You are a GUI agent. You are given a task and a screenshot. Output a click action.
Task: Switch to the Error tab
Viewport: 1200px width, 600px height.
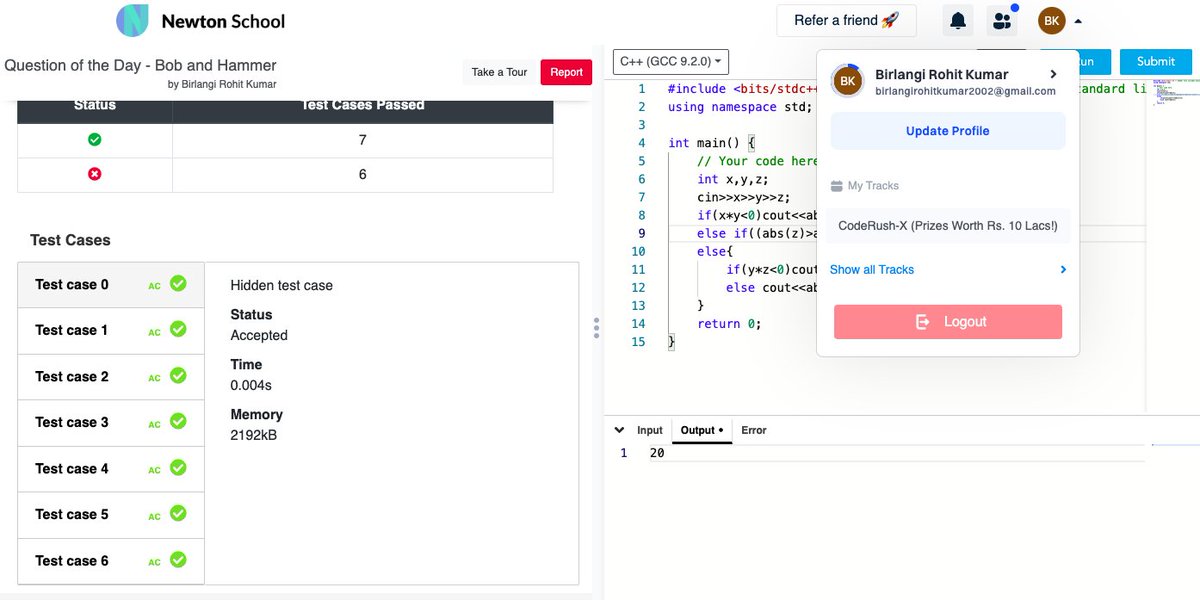[754, 430]
